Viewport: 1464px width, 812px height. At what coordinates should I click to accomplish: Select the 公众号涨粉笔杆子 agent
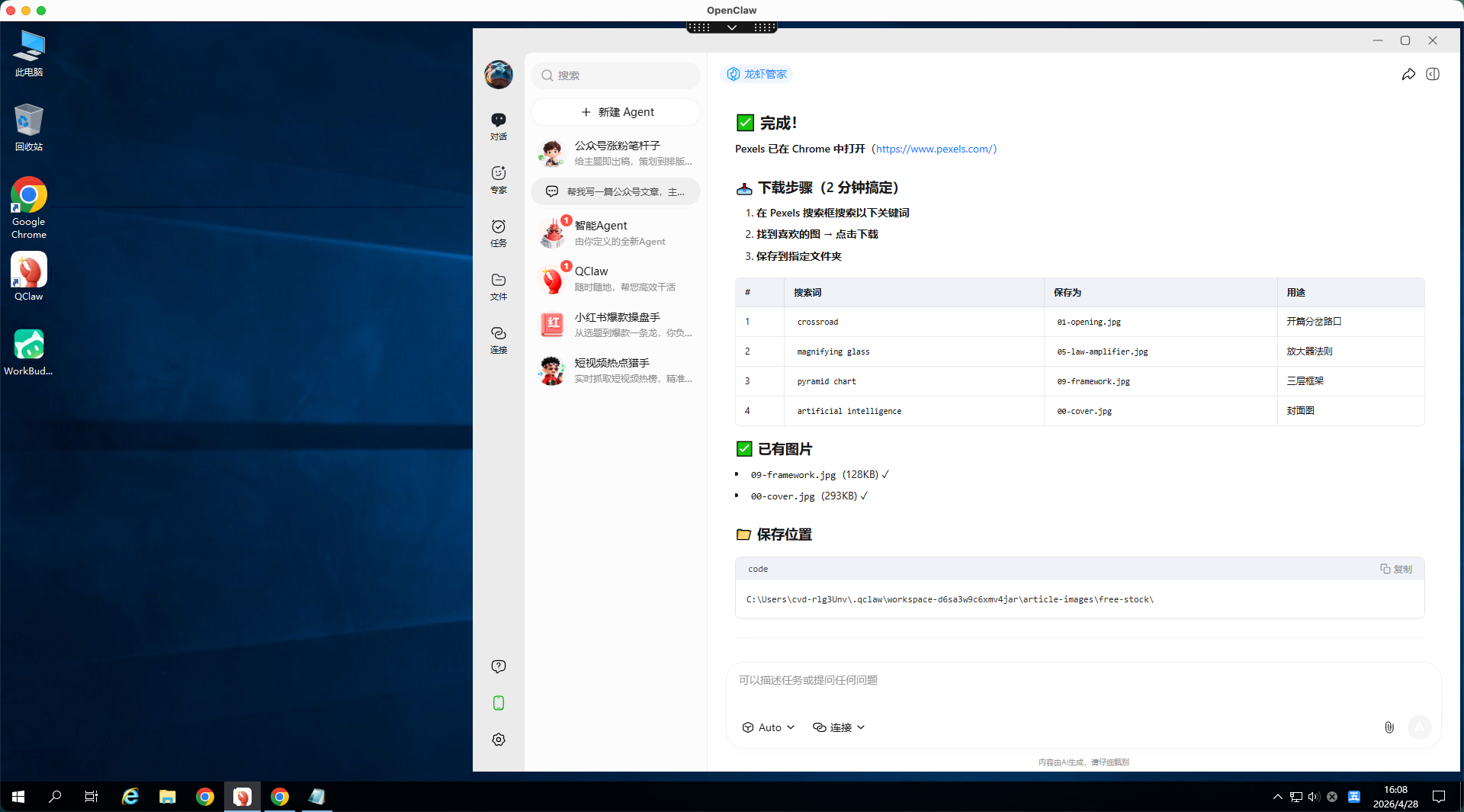615,152
